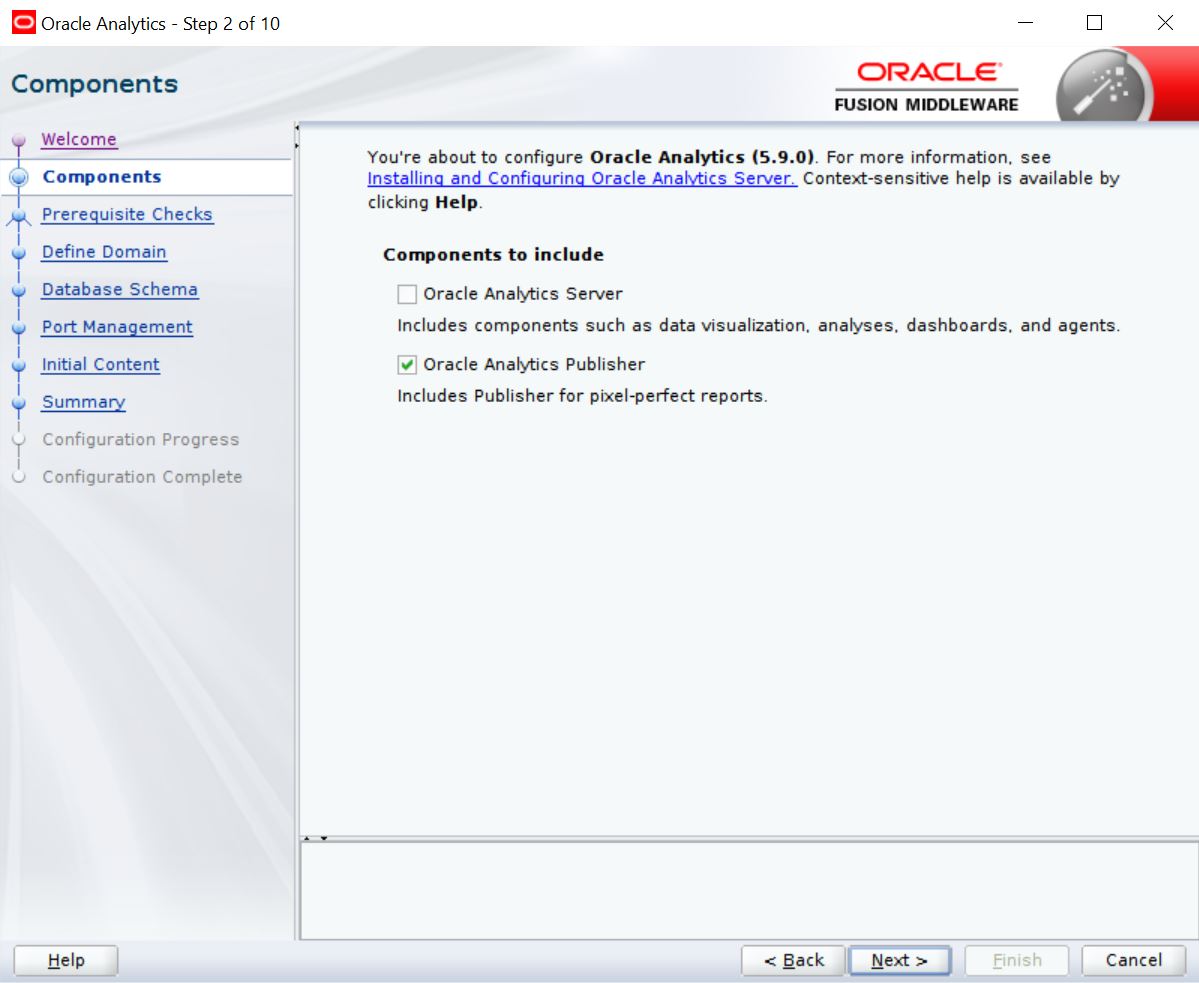
Task: Expand the message pane using up arrow
Action: [307, 839]
